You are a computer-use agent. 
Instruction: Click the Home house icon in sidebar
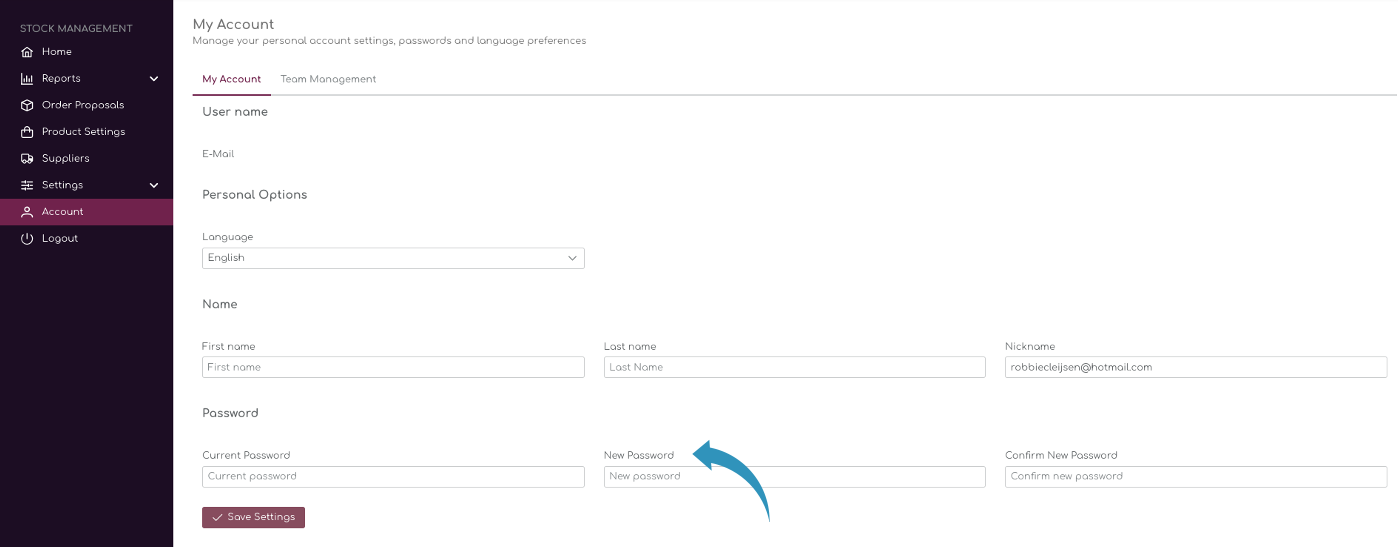tap(27, 52)
